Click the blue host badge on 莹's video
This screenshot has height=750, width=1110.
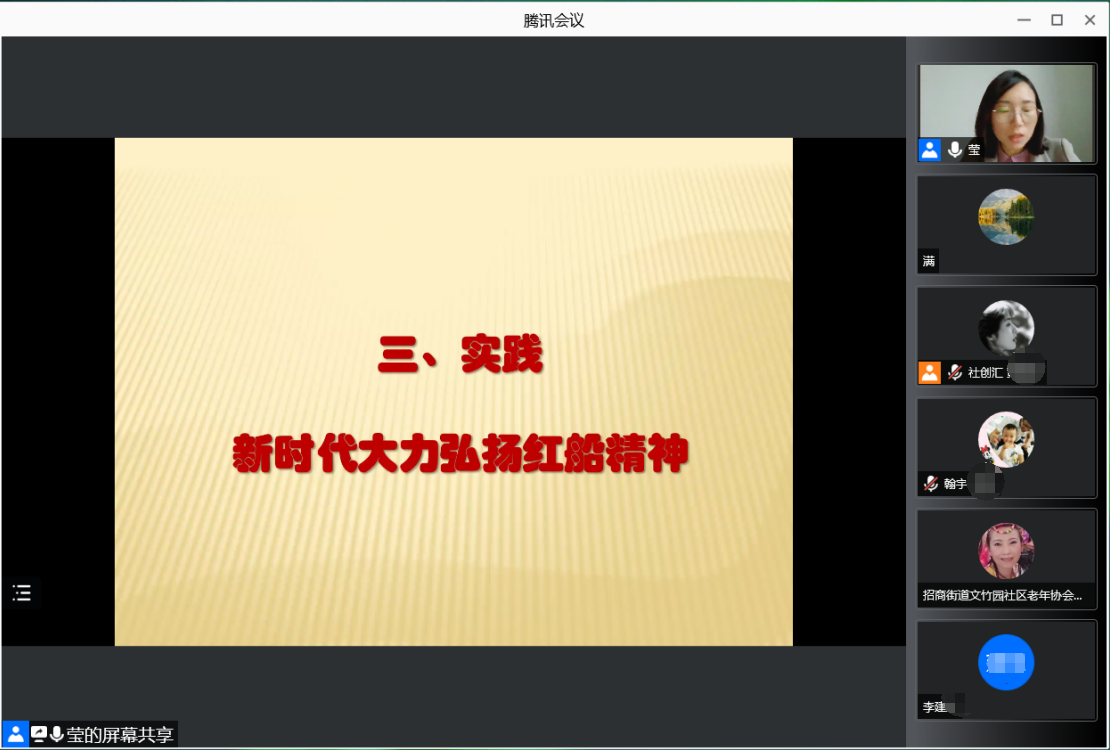tap(930, 150)
